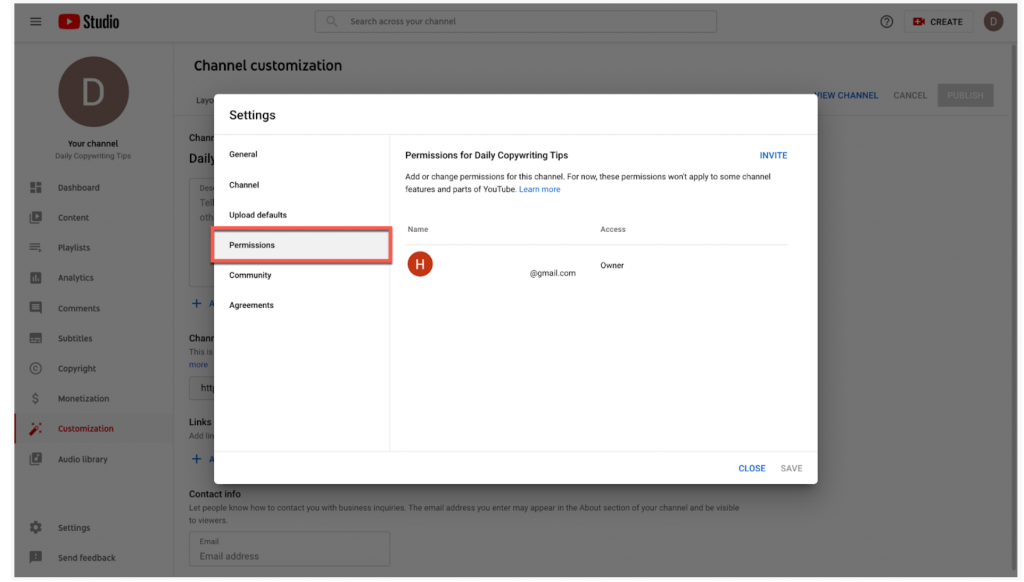Click the Audio library icon
This screenshot has height=582, width=1024.
tap(35, 459)
